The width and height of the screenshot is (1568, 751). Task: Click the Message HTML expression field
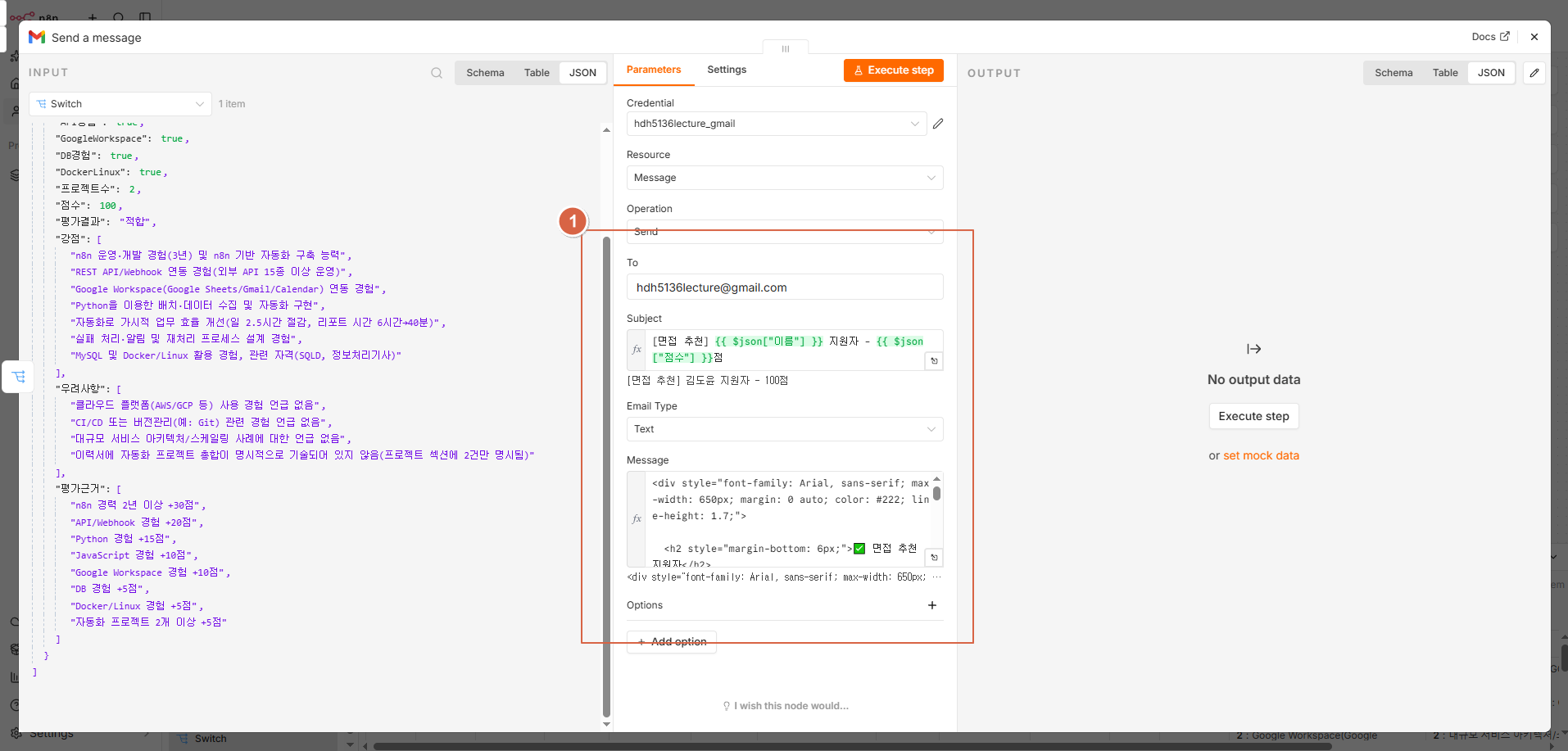coord(786,519)
